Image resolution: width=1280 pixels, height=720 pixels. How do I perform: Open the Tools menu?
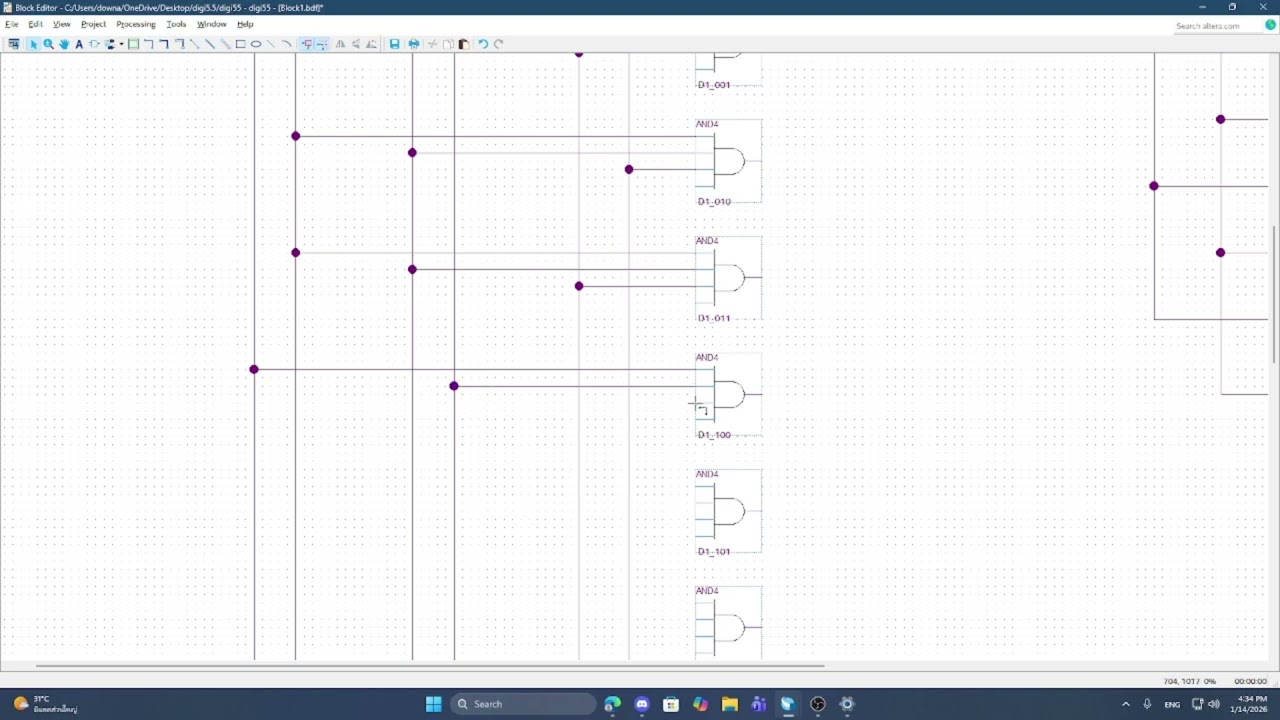(176, 24)
